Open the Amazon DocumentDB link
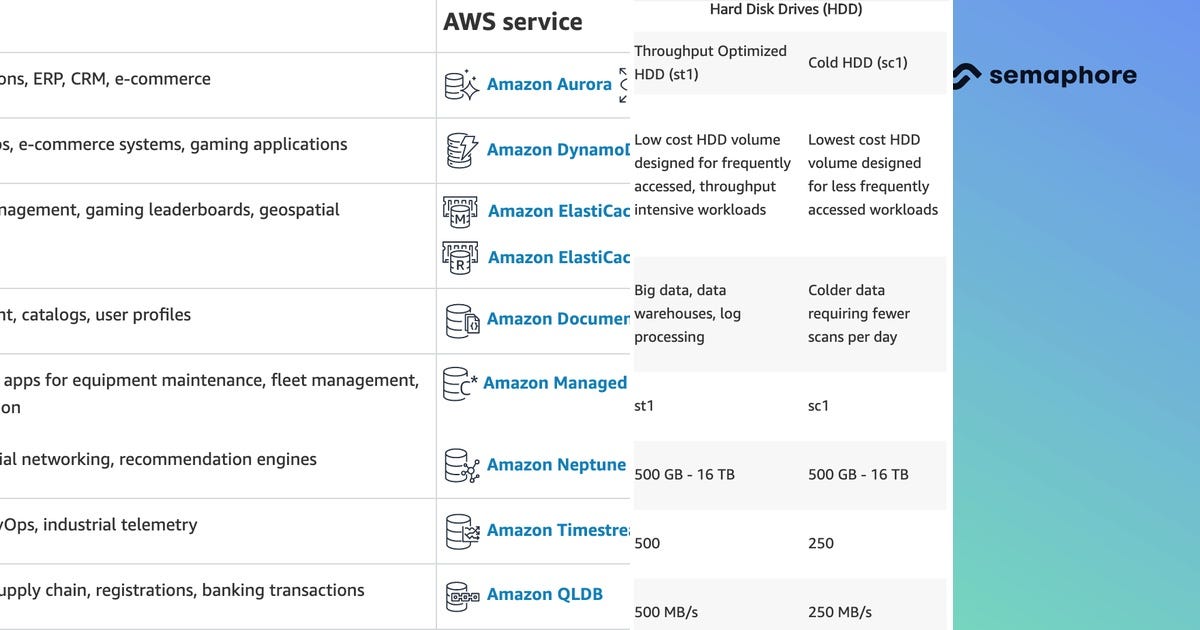Image resolution: width=1200 pixels, height=630 pixels. point(558,319)
